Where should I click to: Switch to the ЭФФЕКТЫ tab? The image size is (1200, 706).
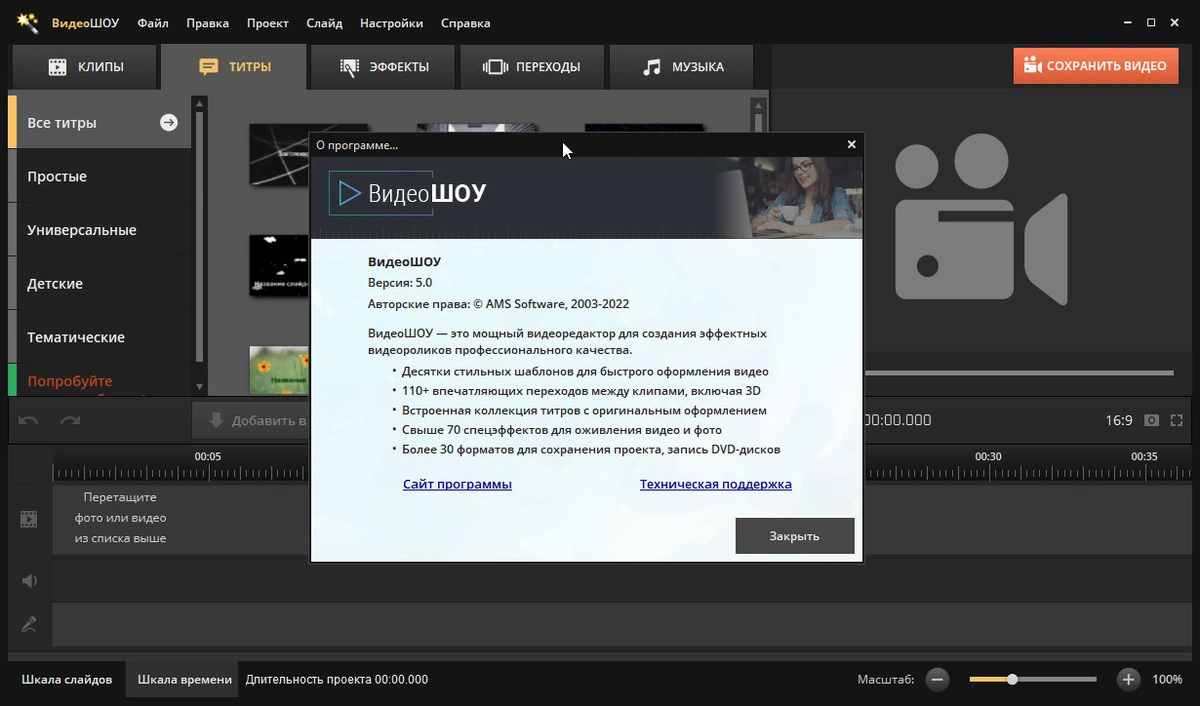[x=385, y=67]
